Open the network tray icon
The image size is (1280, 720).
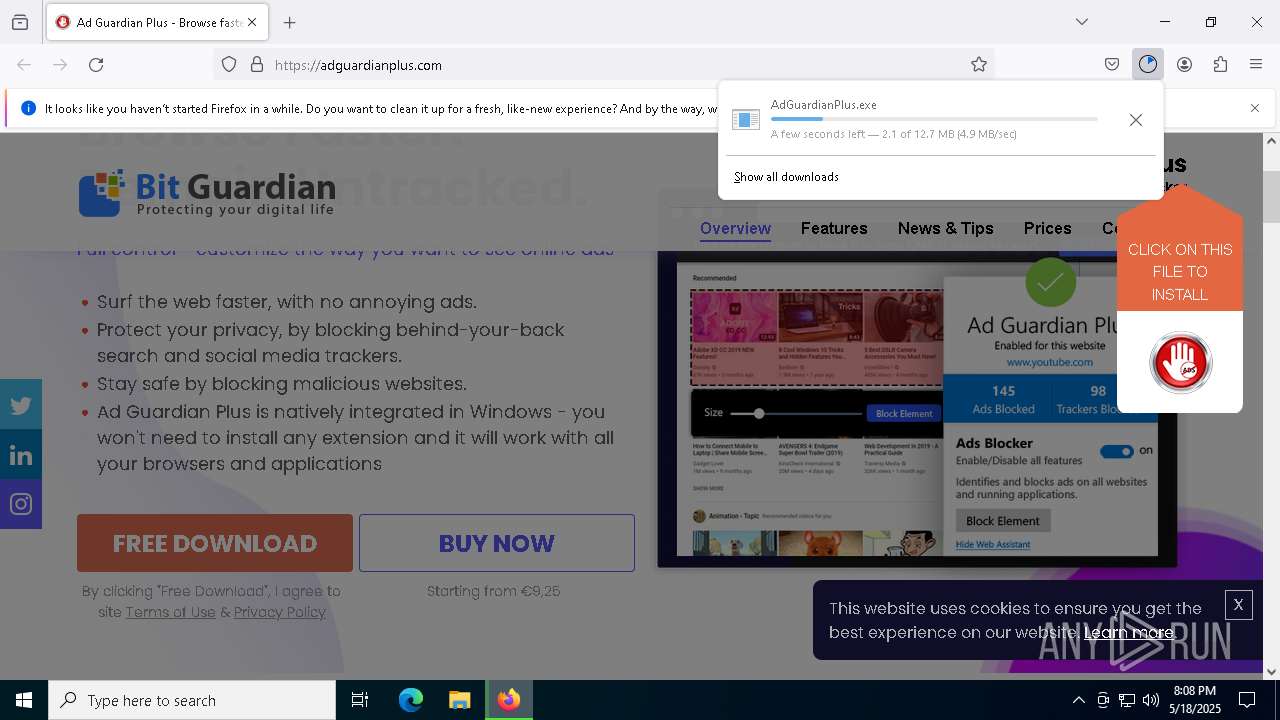[x=1127, y=700]
